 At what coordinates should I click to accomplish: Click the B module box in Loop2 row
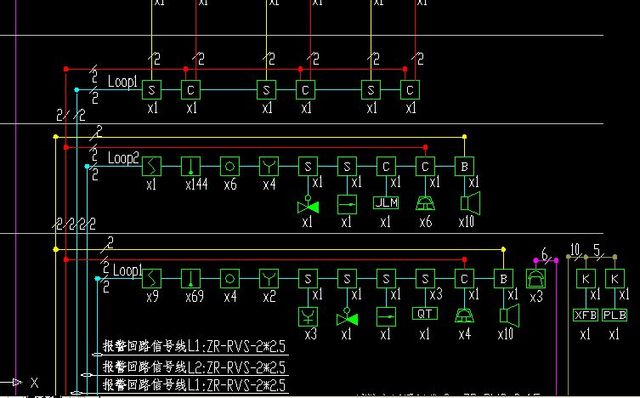click(464, 167)
